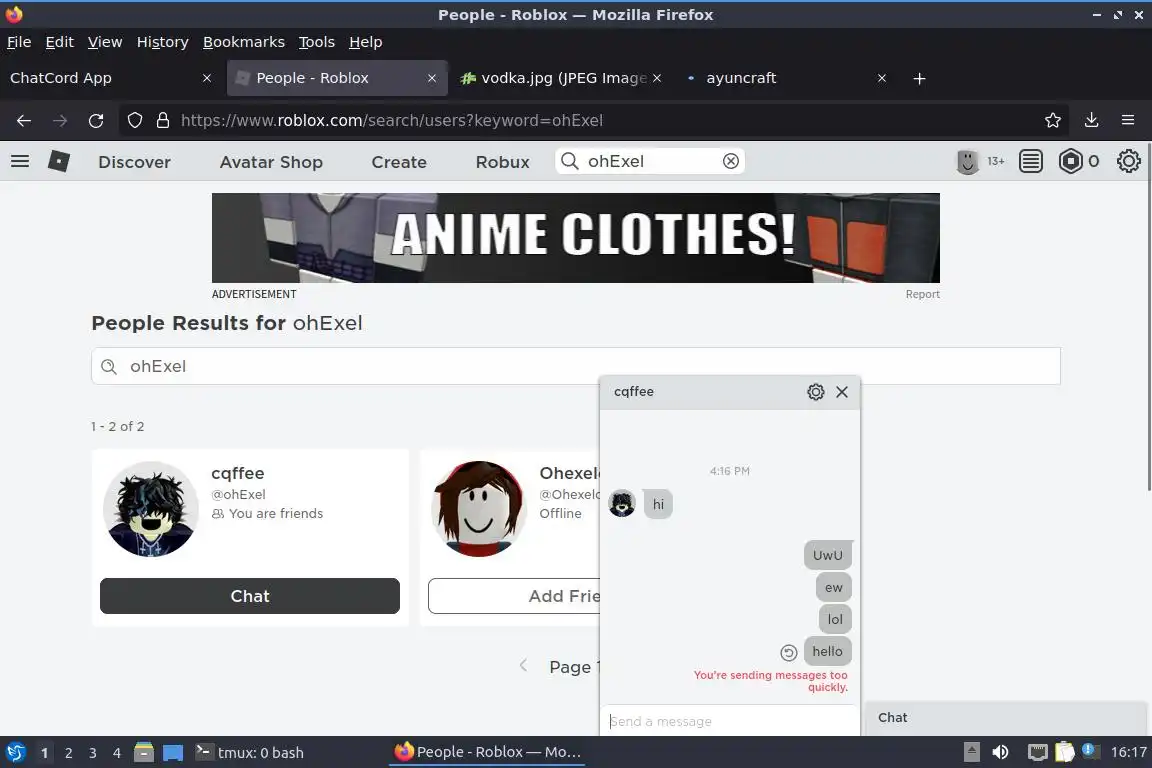
Task: Open the Tools menu
Action: pyautogui.click(x=317, y=42)
